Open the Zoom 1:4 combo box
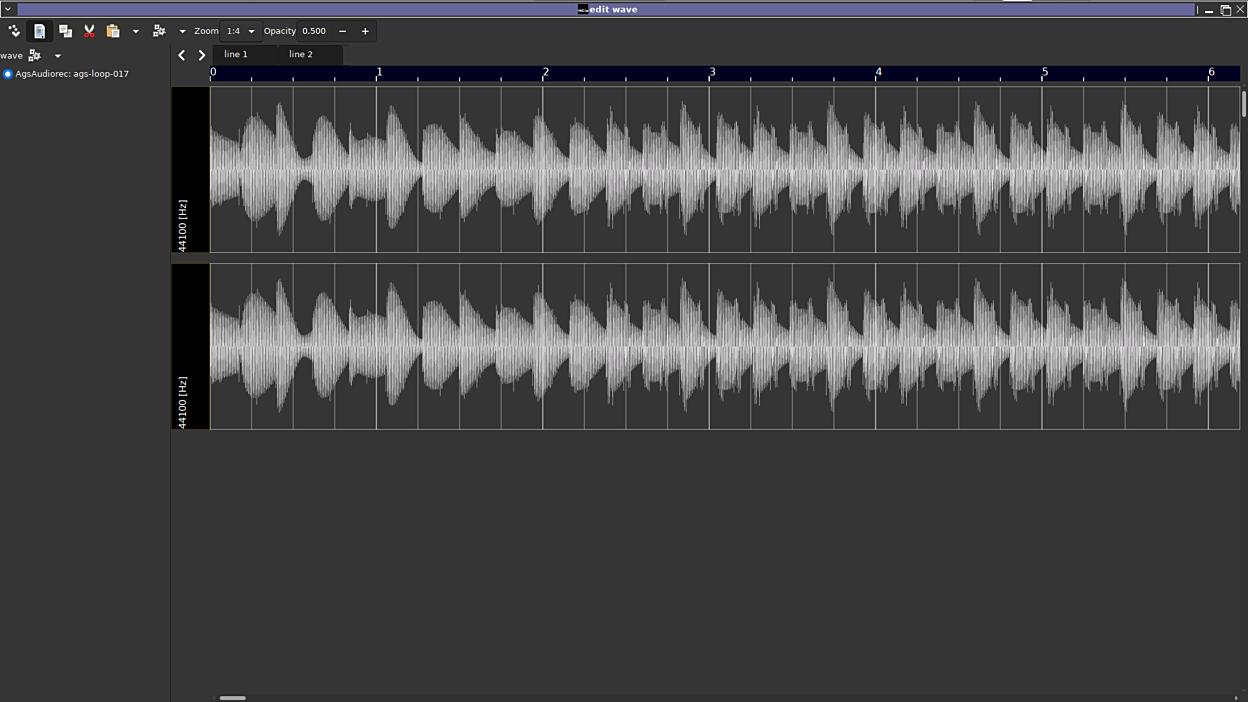Image resolution: width=1248 pixels, height=702 pixels. click(x=240, y=31)
